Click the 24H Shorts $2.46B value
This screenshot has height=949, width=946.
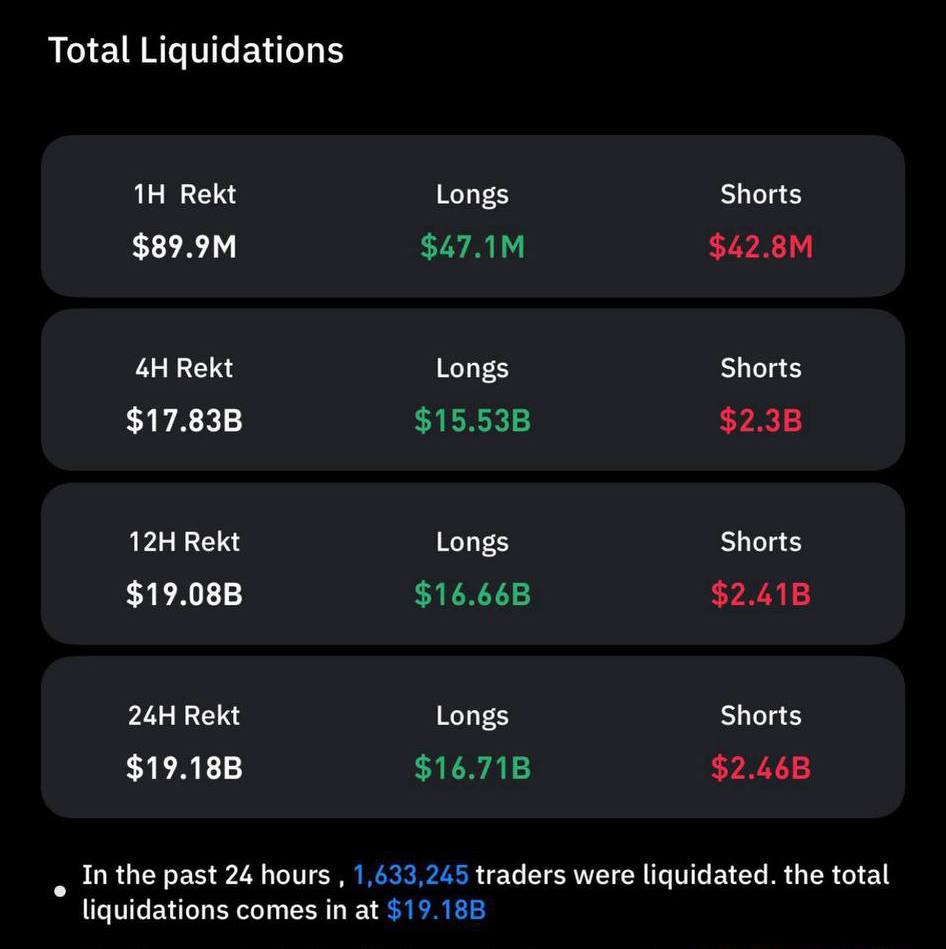761,768
